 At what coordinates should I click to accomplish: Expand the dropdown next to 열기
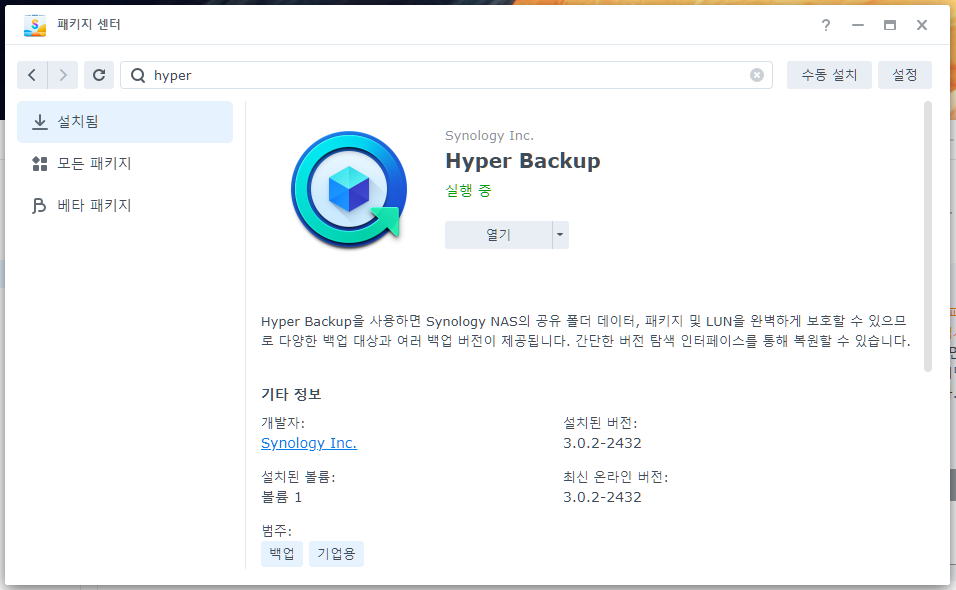[x=560, y=235]
